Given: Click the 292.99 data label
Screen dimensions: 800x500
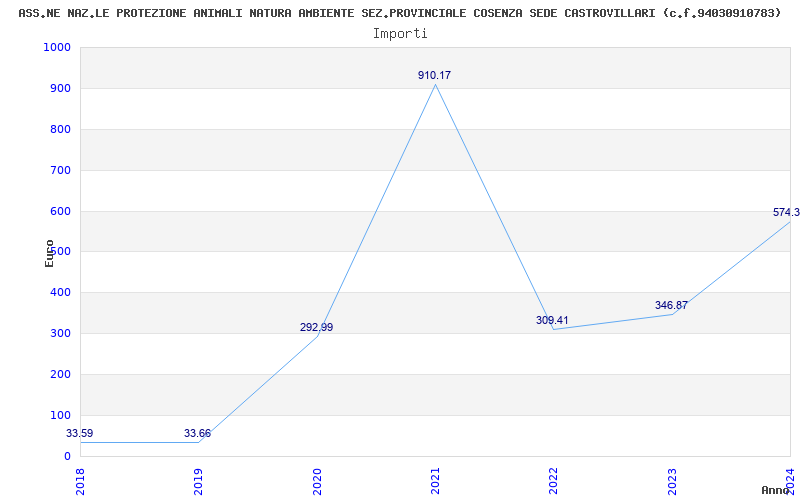Looking at the screenshot, I should (316, 328).
